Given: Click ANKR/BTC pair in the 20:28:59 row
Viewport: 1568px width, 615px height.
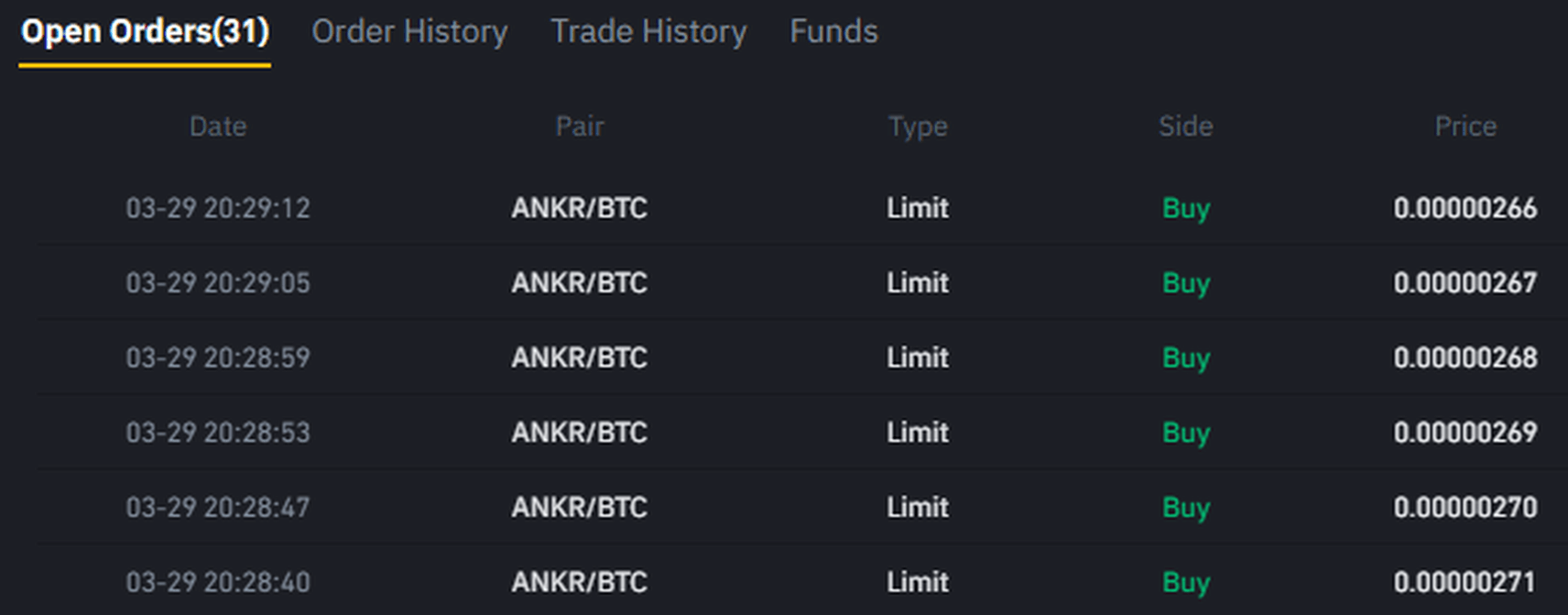Looking at the screenshot, I should tap(580, 357).
